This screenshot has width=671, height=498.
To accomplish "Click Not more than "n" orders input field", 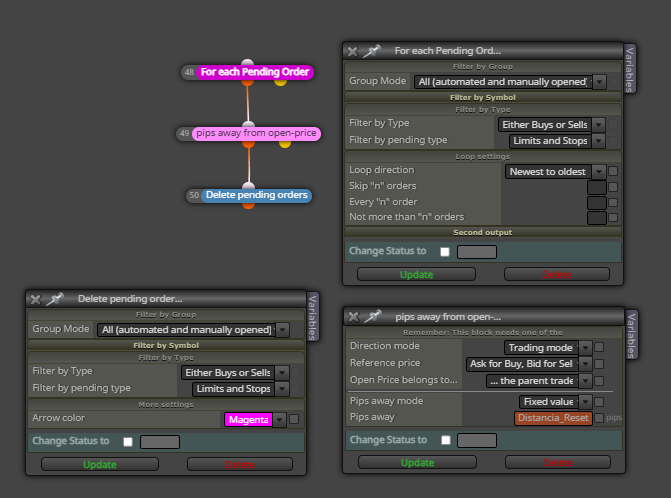I will [597, 218].
